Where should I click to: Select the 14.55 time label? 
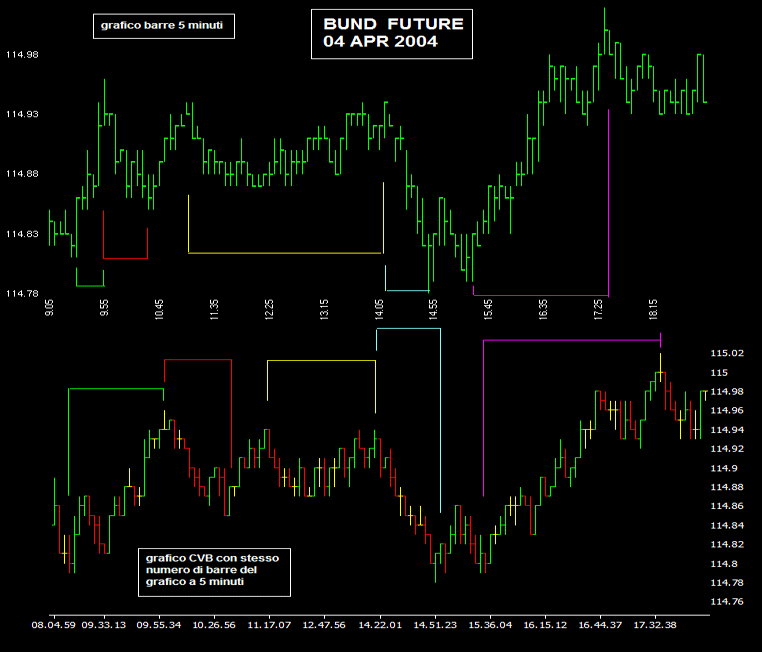coord(433,309)
